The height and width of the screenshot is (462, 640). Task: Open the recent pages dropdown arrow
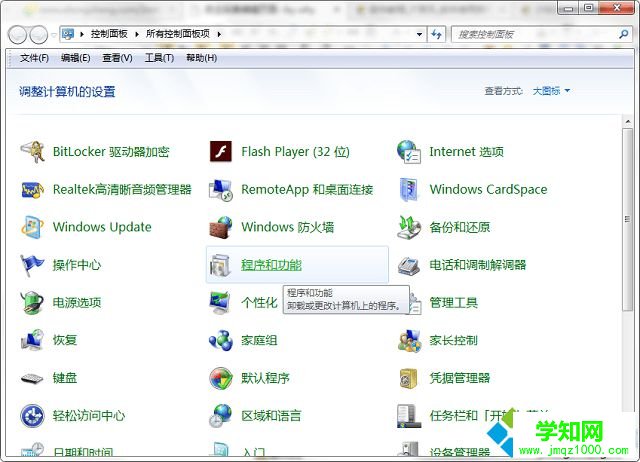pyautogui.click(x=54, y=35)
